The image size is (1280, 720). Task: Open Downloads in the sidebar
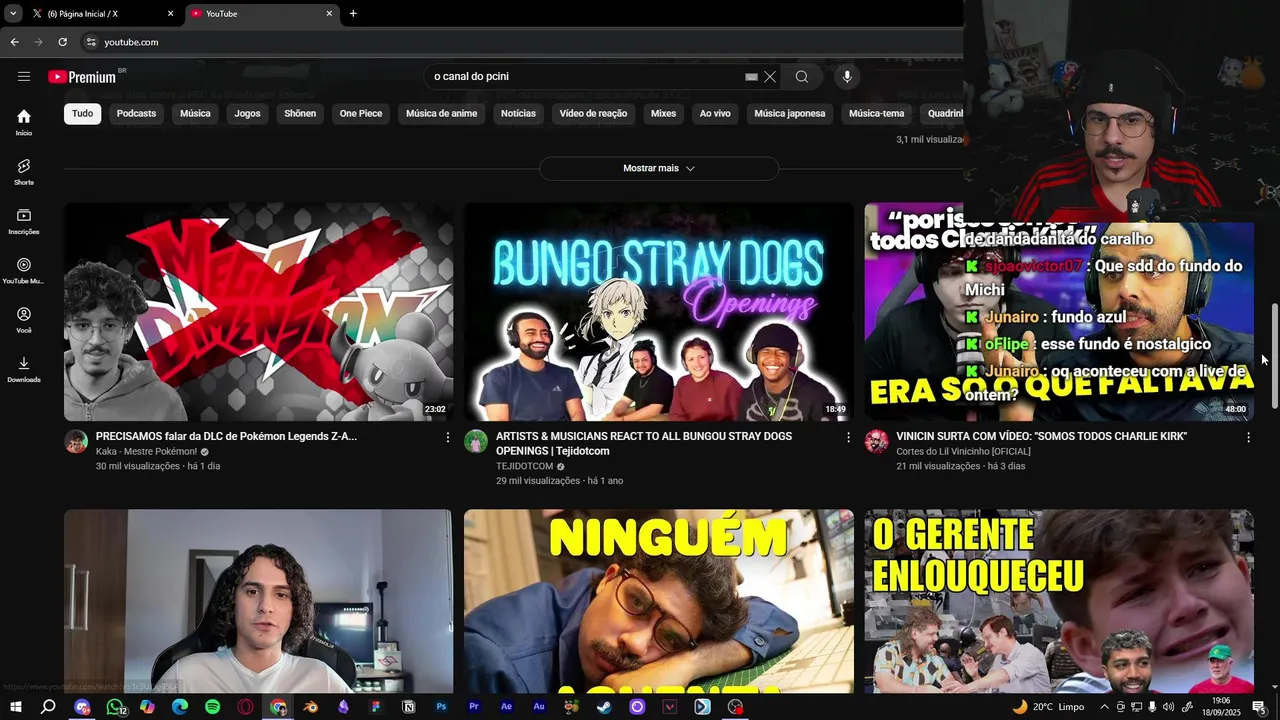click(x=24, y=369)
